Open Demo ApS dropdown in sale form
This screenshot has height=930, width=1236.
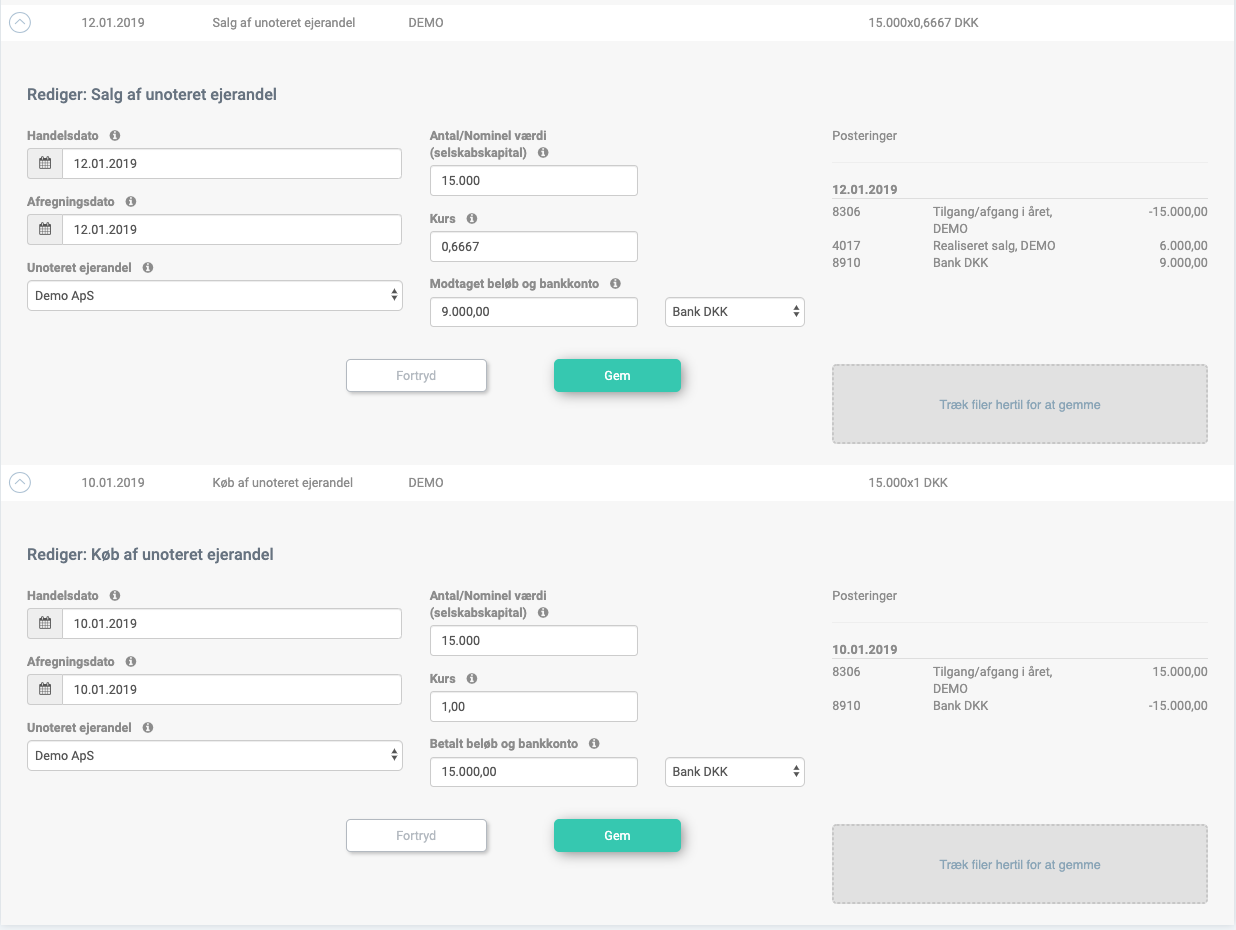pos(214,296)
